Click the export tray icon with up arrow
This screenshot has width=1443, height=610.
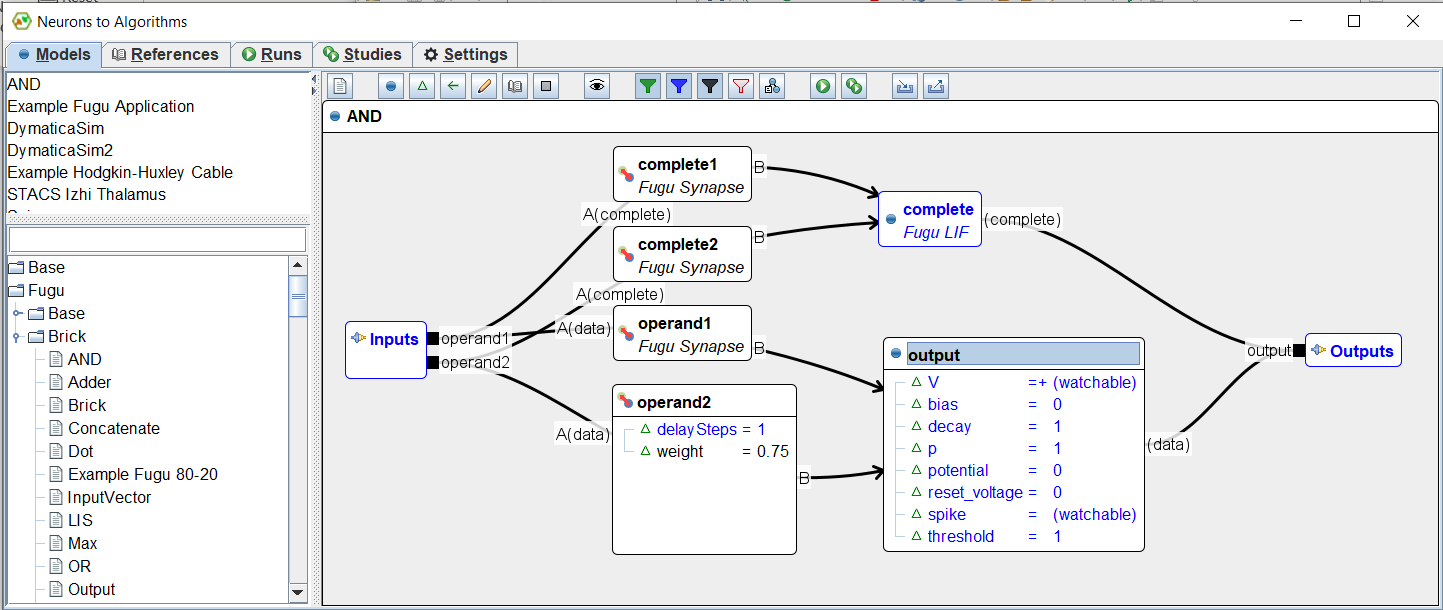(936, 86)
